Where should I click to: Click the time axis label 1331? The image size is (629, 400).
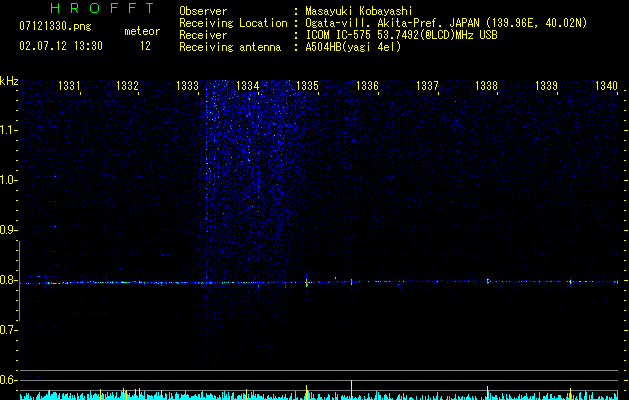point(69,86)
